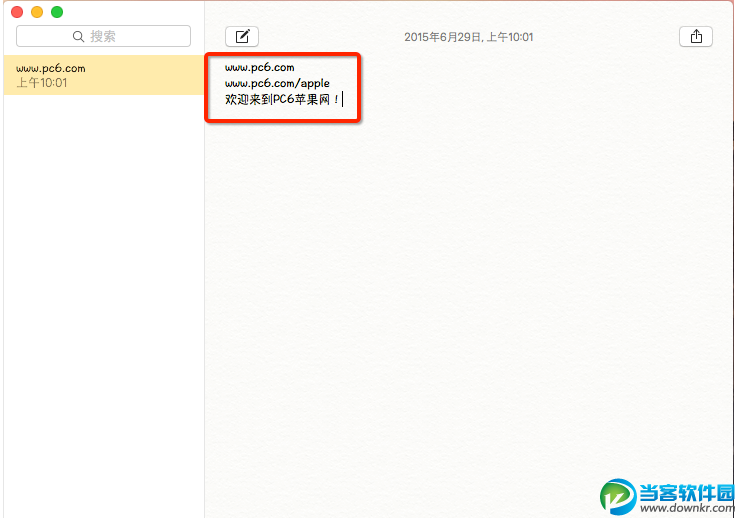
Task: Focus the 搜索 search field
Action: (103, 36)
